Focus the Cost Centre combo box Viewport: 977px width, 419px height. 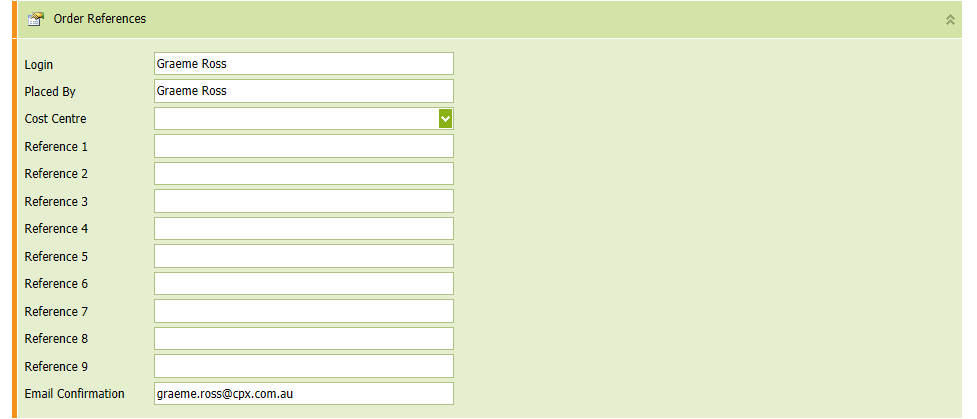point(296,119)
